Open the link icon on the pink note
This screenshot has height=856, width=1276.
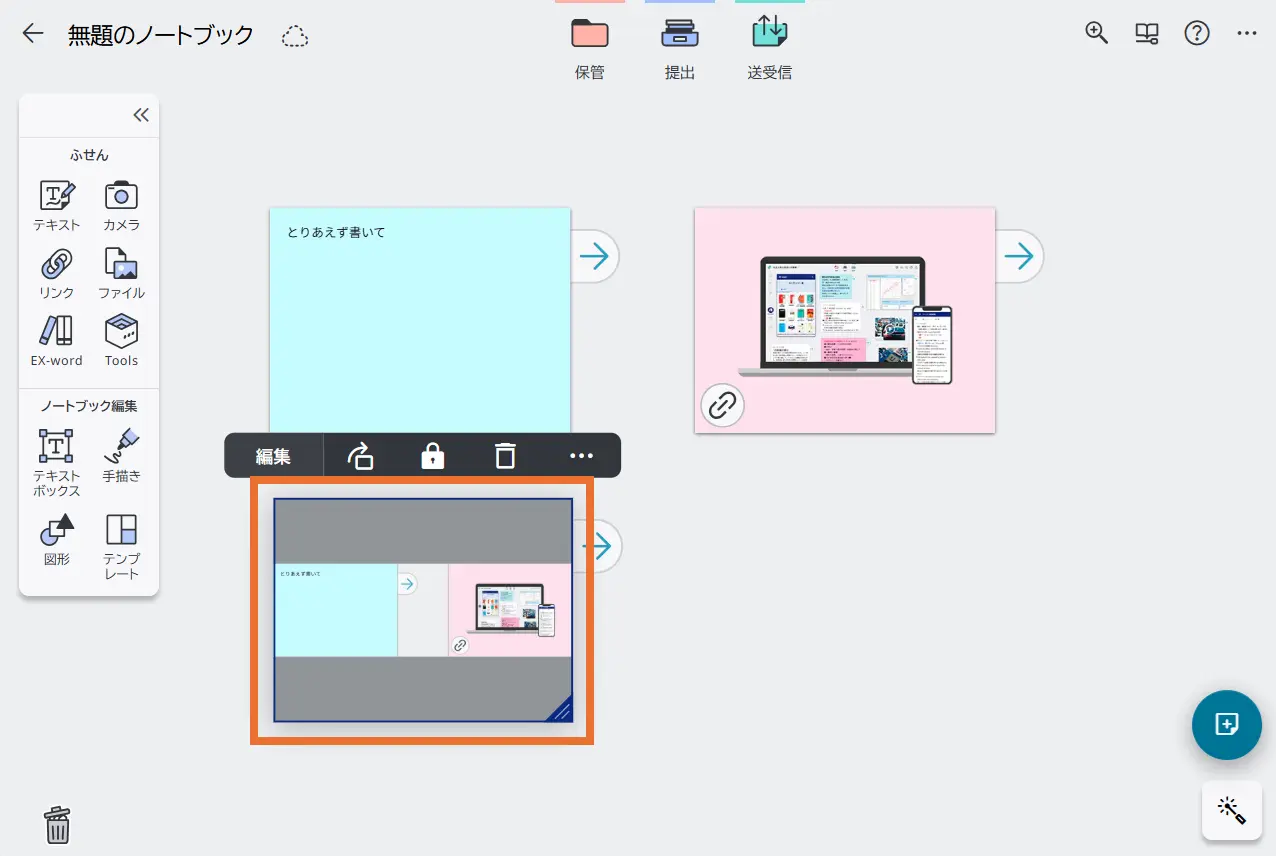point(722,405)
